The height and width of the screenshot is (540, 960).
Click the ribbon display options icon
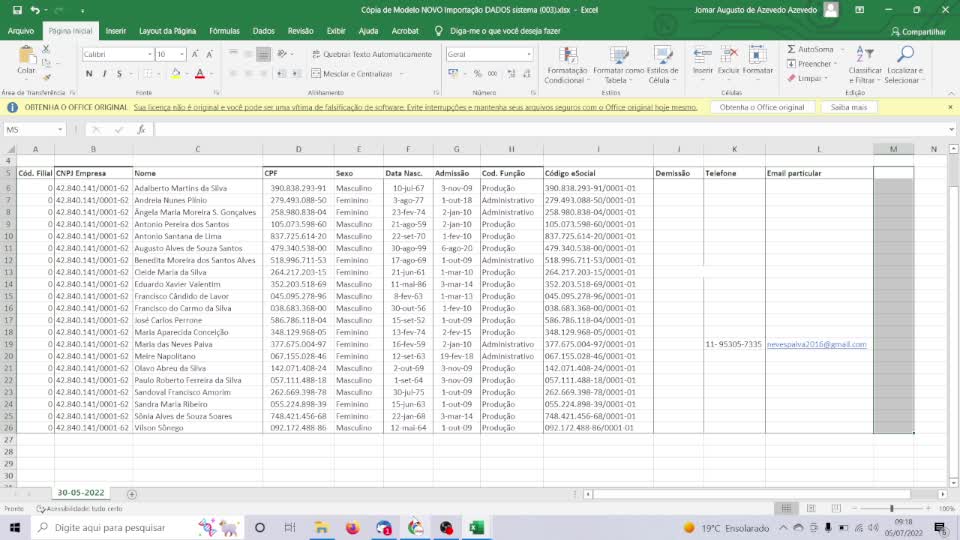click(x=860, y=10)
